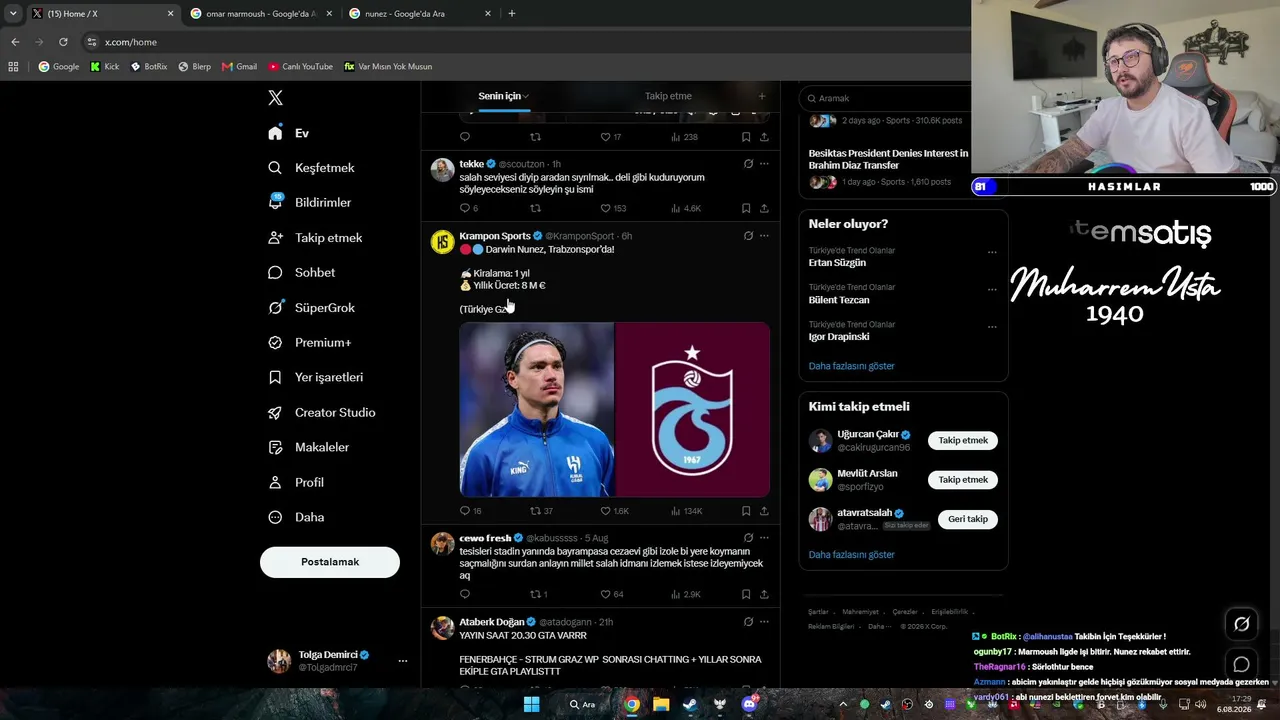
Task: Open more options on cewo fresh's tweet
Action: coord(764,538)
